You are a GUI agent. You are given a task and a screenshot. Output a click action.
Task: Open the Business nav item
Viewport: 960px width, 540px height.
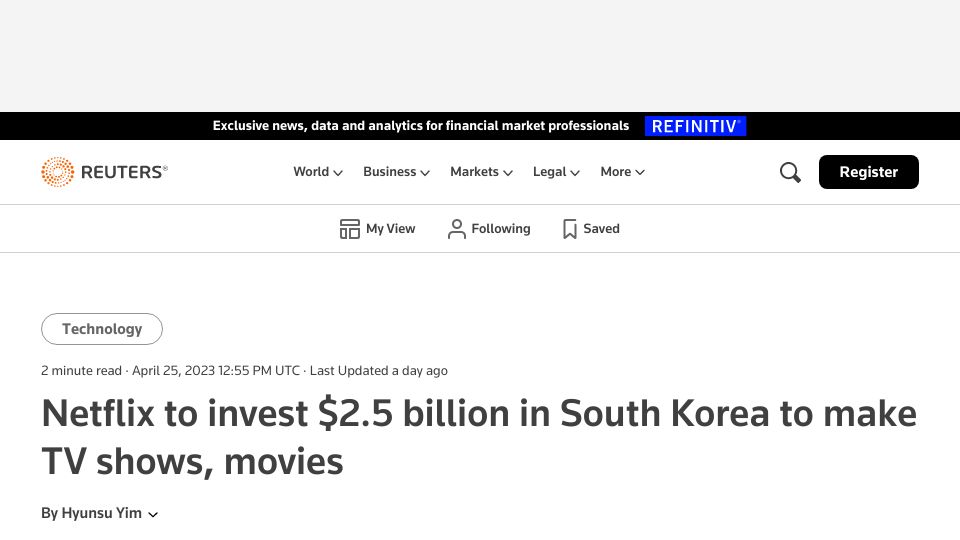(x=396, y=172)
